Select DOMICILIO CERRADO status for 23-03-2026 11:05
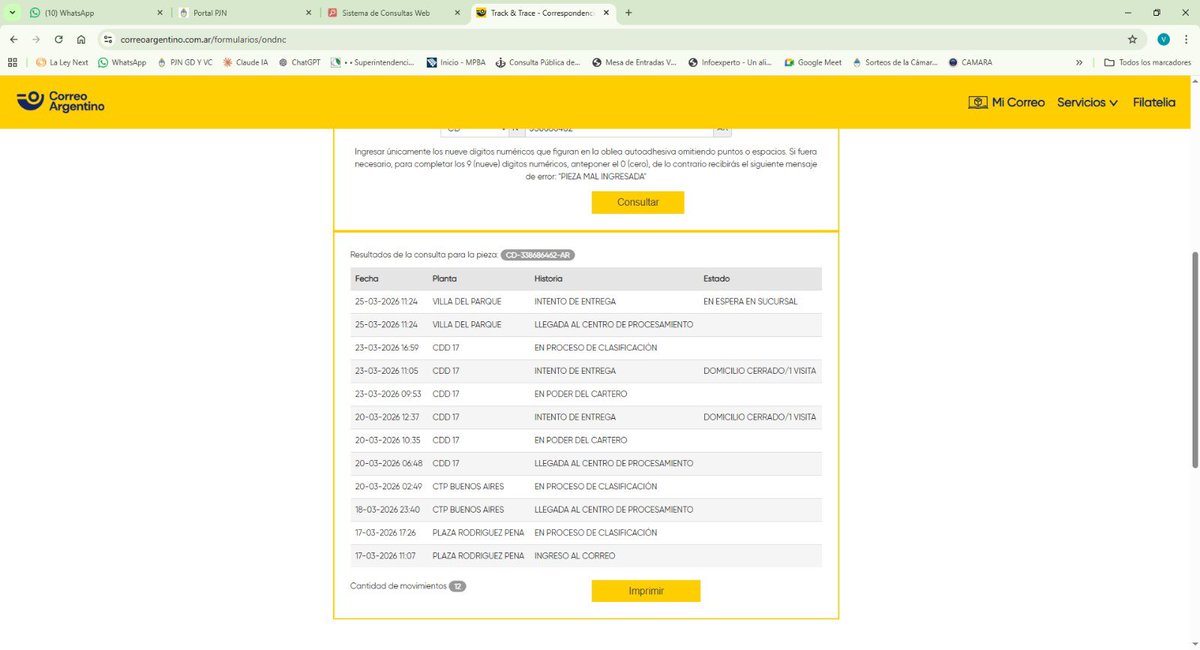This screenshot has height=650, width=1200. tap(760, 370)
